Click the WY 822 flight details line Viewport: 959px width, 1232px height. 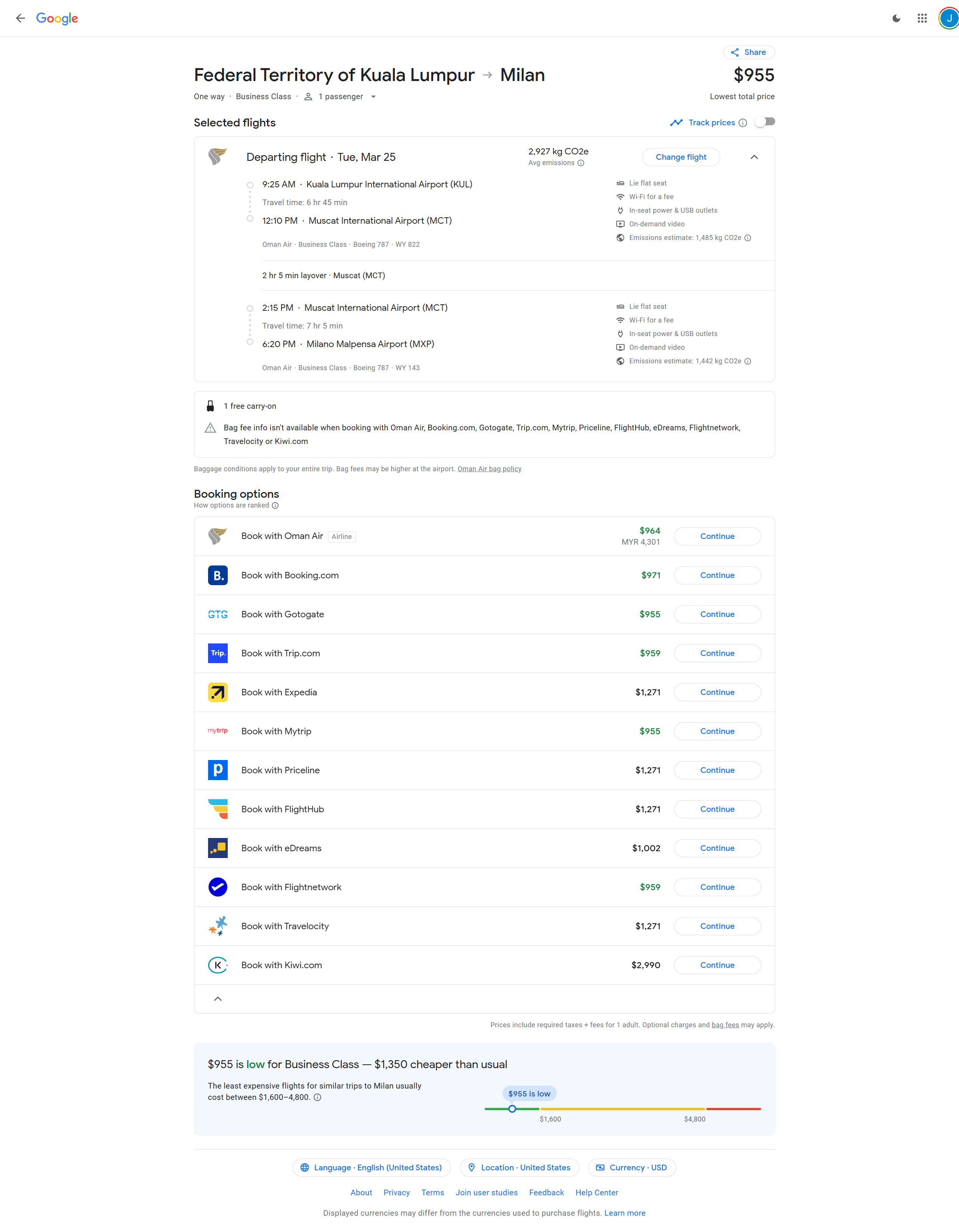point(341,244)
